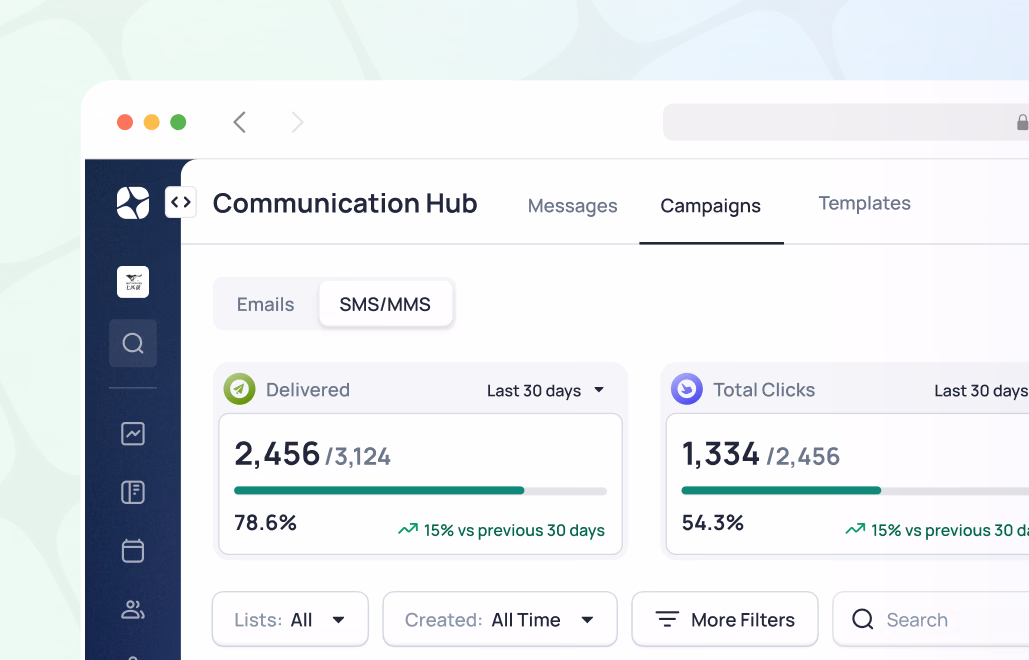Open Delivered Last 30 days dropdown
The image size is (1029, 660).
click(x=545, y=390)
